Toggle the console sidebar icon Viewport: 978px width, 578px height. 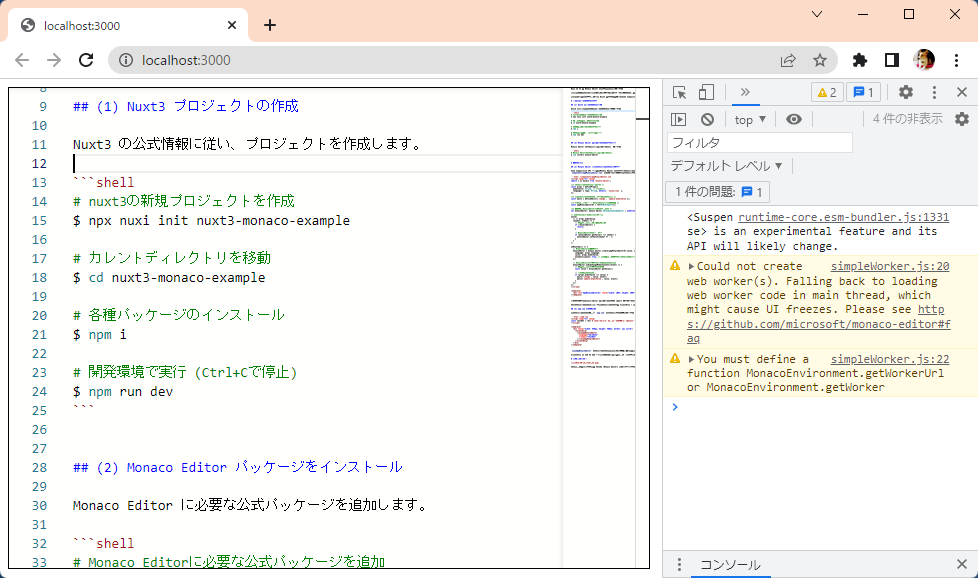[x=679, y=119]
